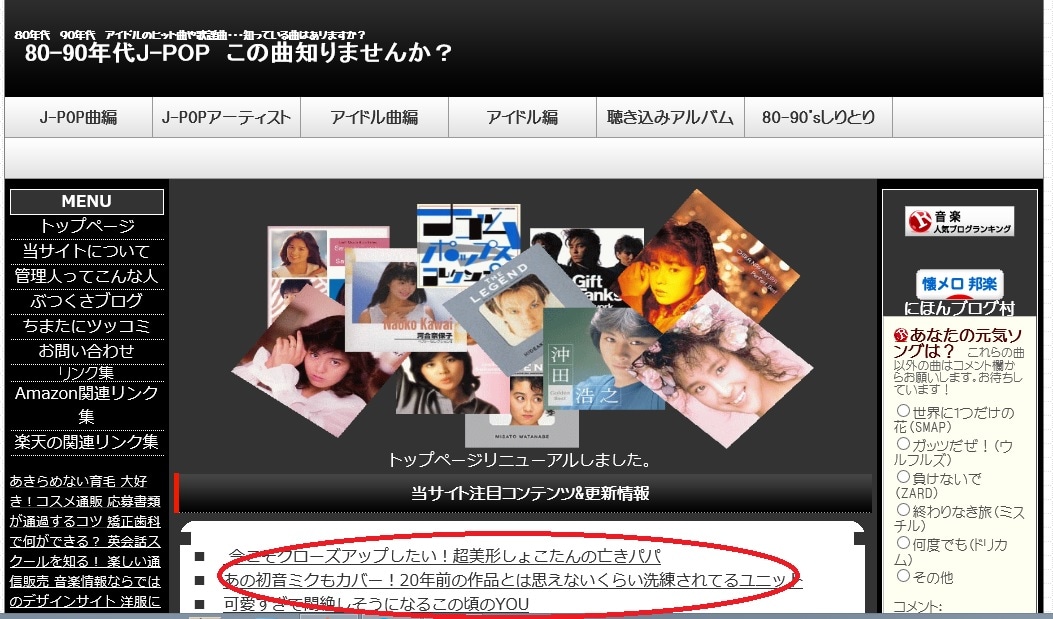Click the 音楽 人気ブログランキング banner icon
Screen dimensions: 1053x619
pyautogui.click(x=960, y=222)
